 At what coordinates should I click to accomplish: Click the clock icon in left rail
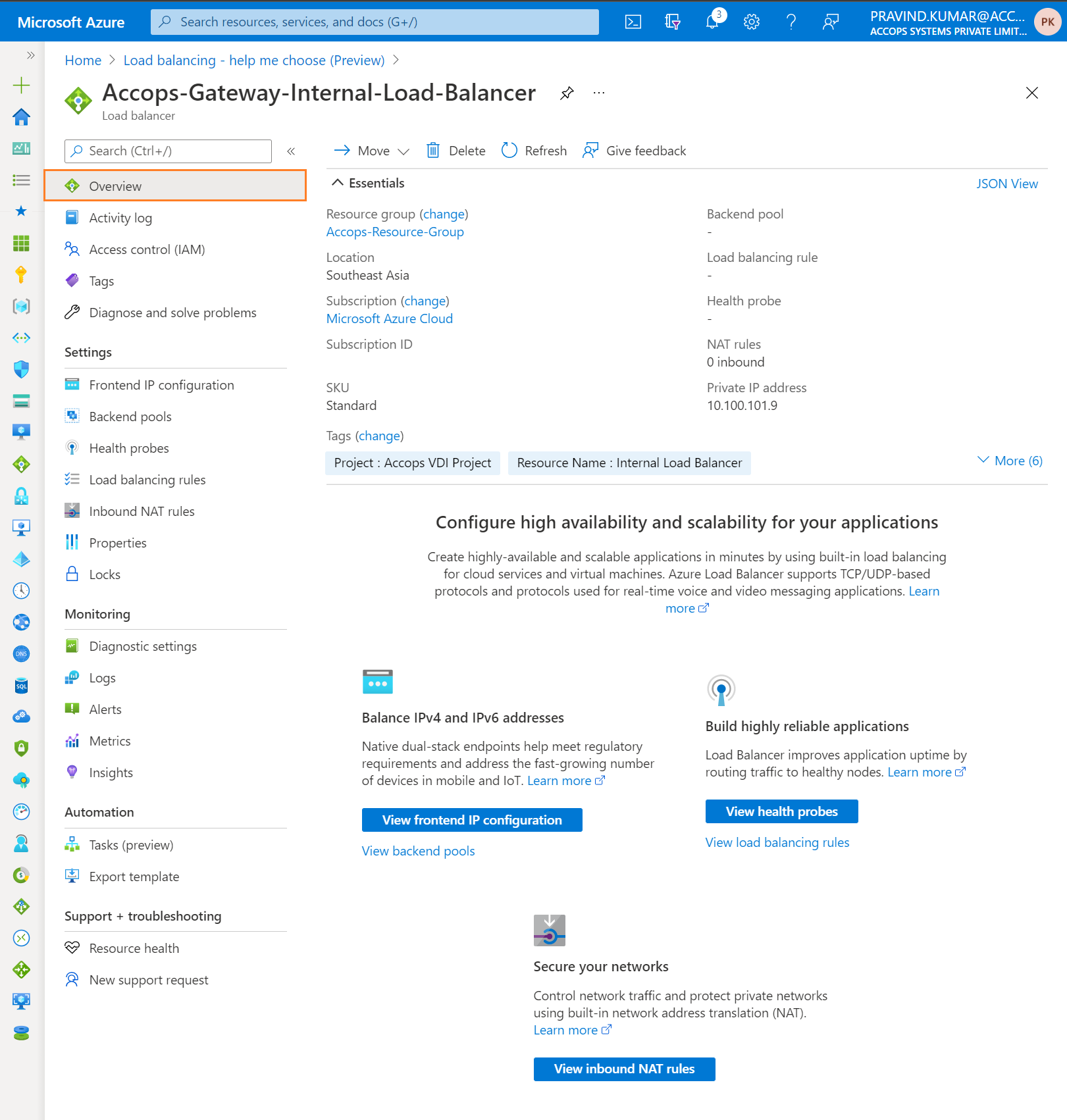22,590
